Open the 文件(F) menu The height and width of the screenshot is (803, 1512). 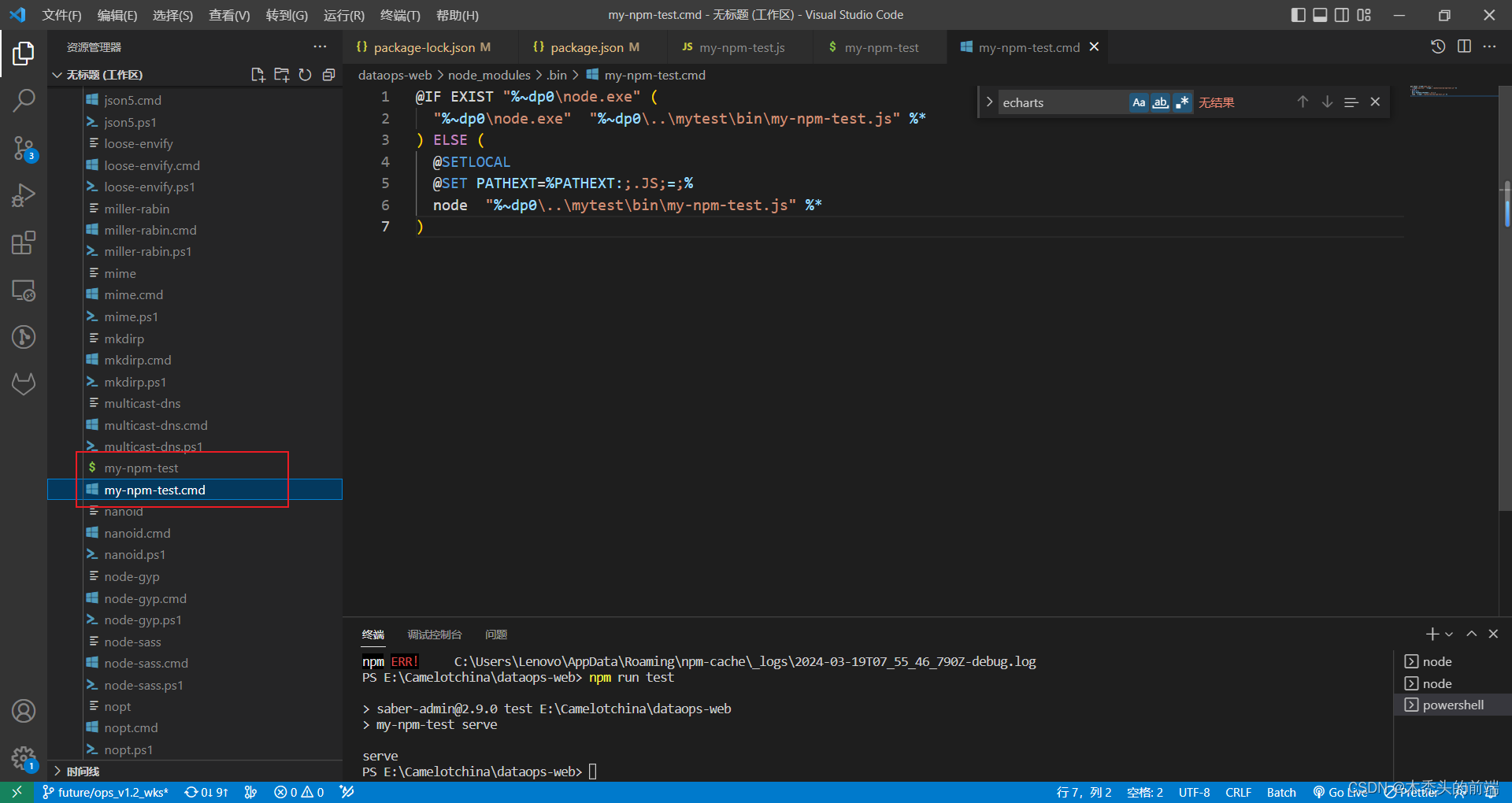coord(61,15)
